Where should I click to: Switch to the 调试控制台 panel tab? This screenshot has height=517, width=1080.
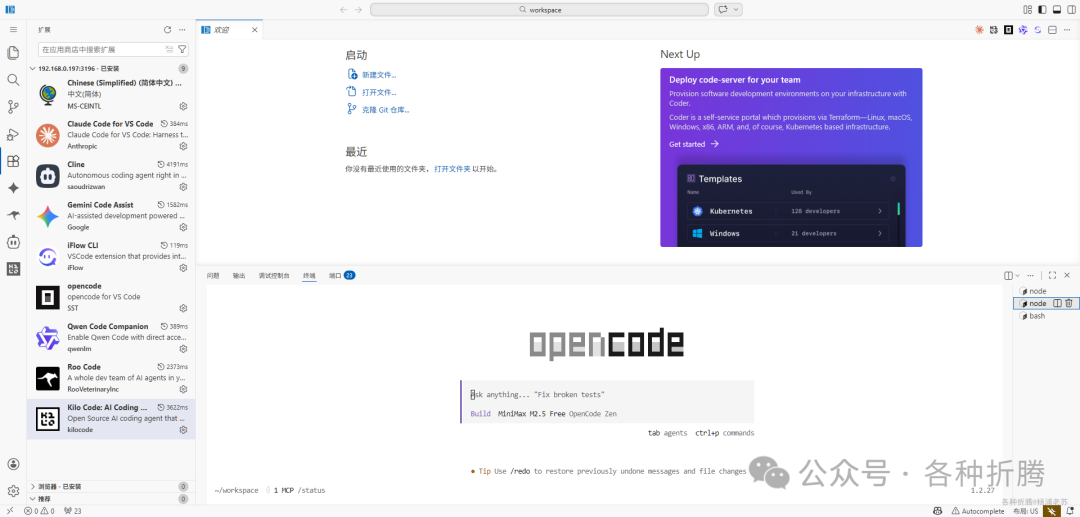point(274,275)
